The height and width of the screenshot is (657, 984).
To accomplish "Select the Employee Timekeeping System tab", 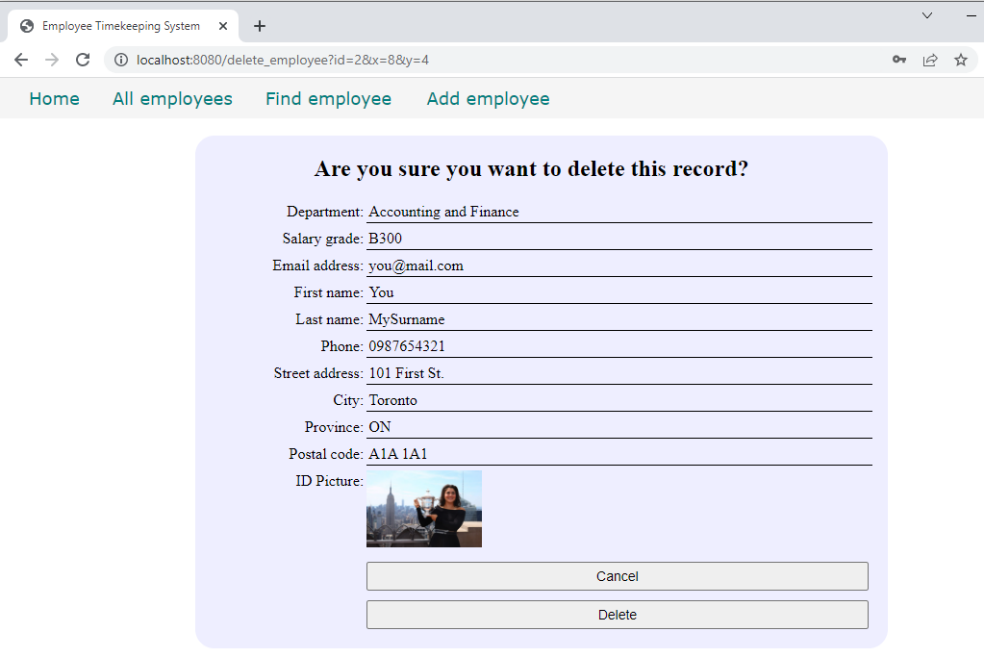I will 120,26.
